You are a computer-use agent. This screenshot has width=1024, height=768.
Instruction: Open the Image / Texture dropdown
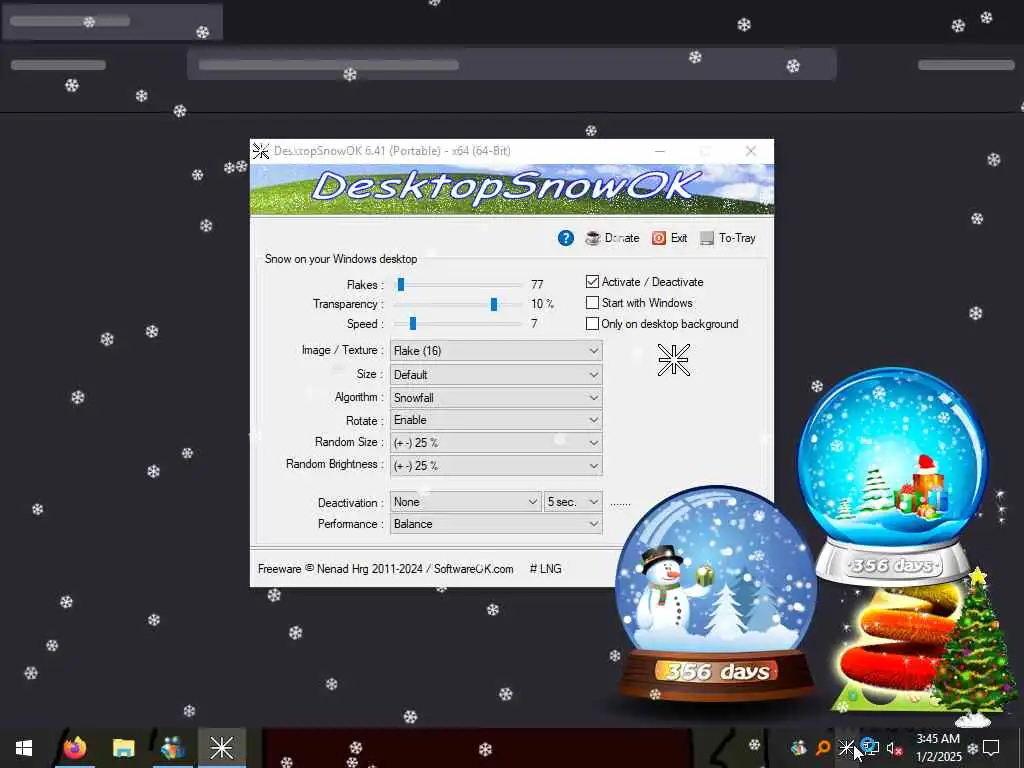(x=496, y=351)
